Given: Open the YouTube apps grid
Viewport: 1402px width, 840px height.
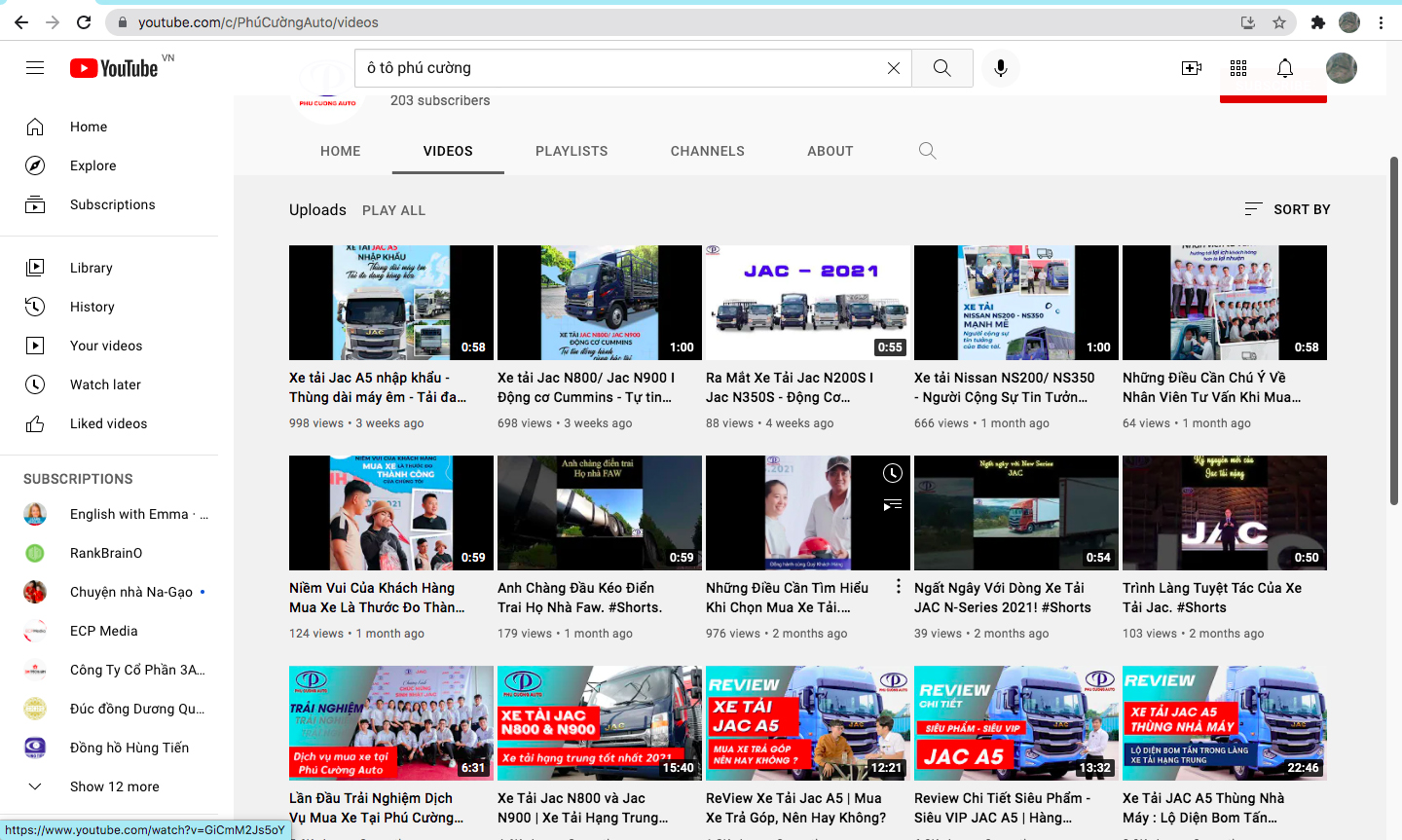Looking at the screenshot, I should [x=1238, y=68].
